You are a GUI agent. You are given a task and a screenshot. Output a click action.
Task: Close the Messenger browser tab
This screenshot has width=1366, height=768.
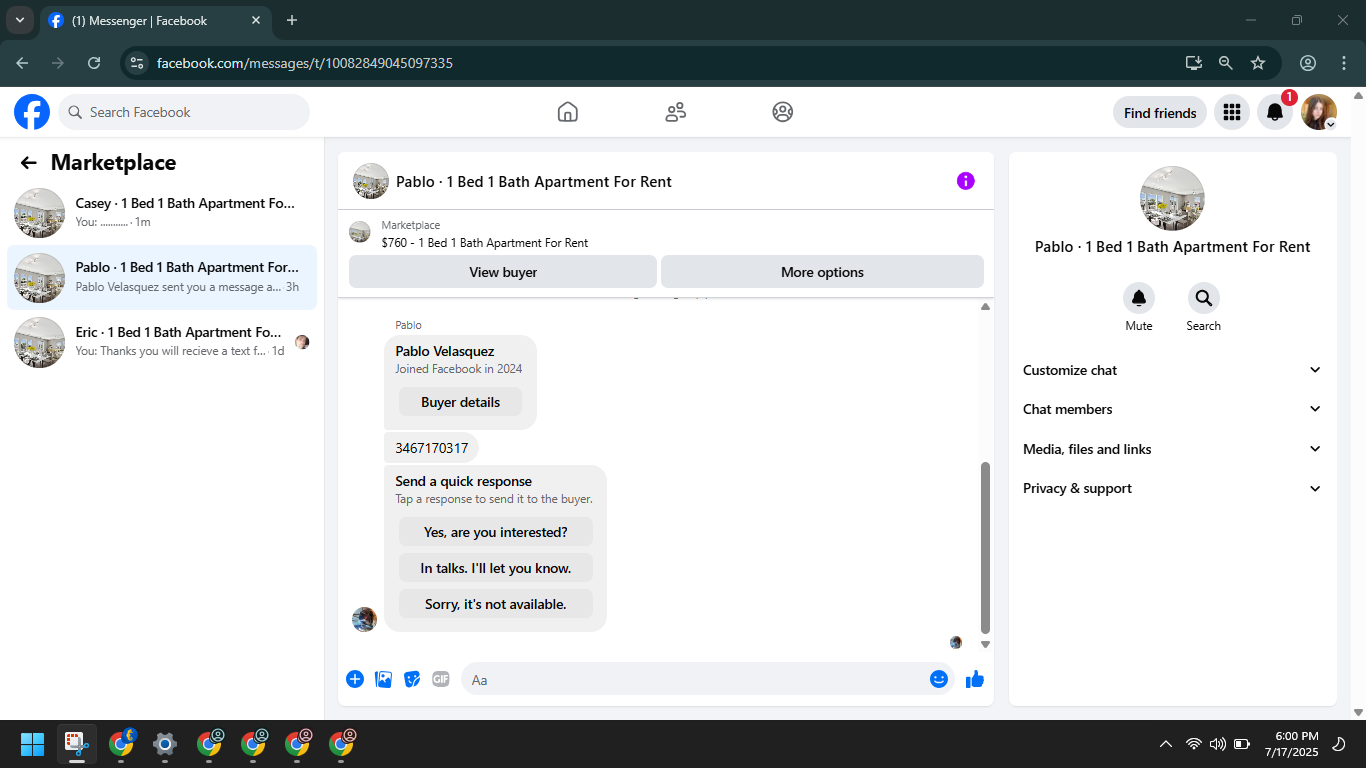click(256, 20)
